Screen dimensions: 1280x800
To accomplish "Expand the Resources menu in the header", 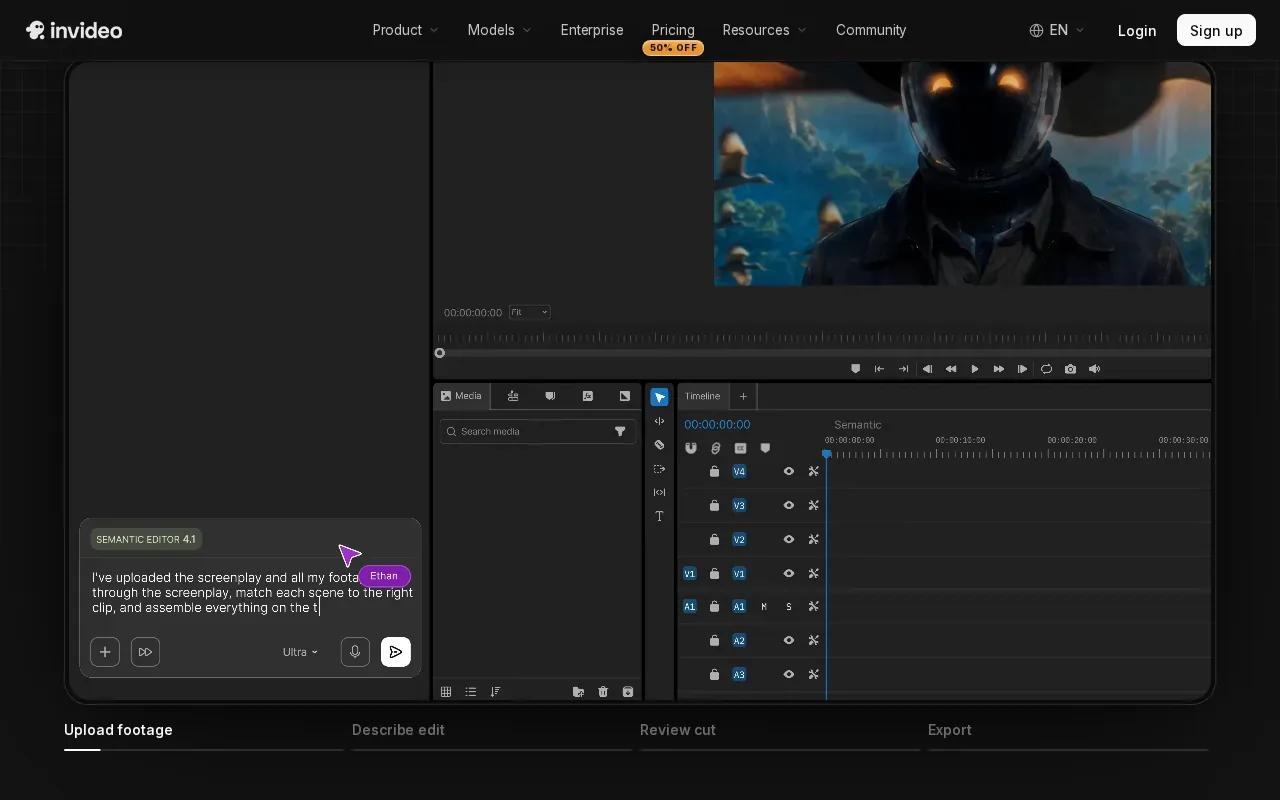I will (764, 30).
